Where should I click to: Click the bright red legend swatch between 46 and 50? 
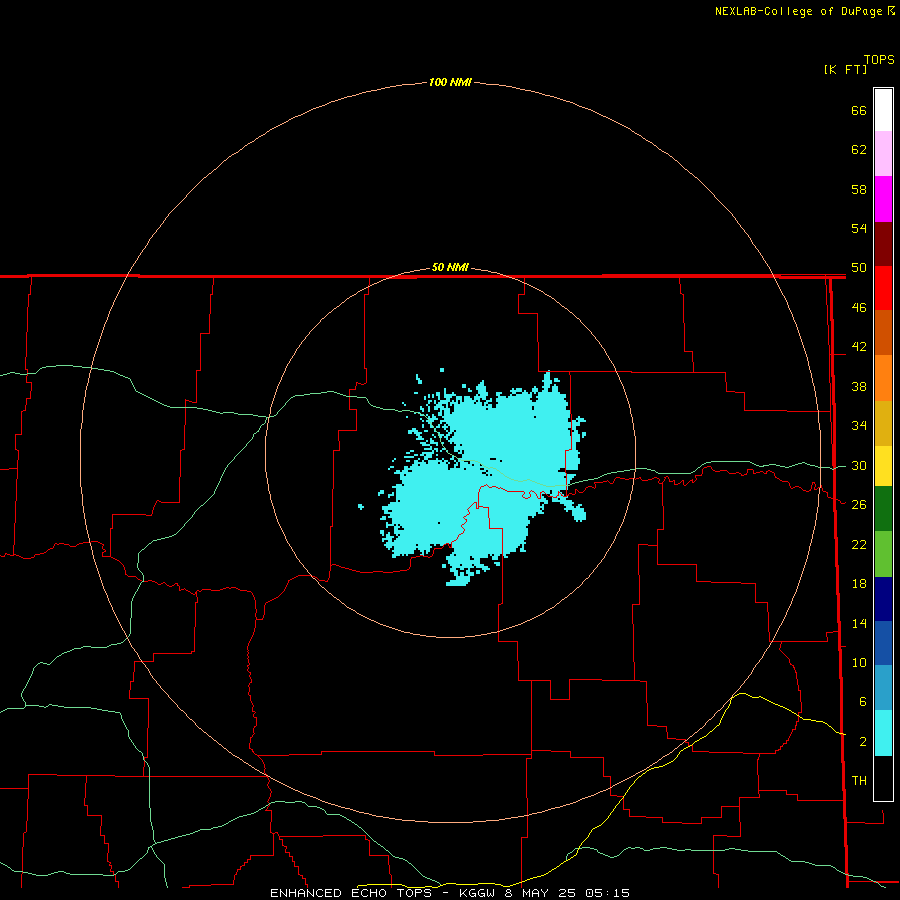[883, 288]
